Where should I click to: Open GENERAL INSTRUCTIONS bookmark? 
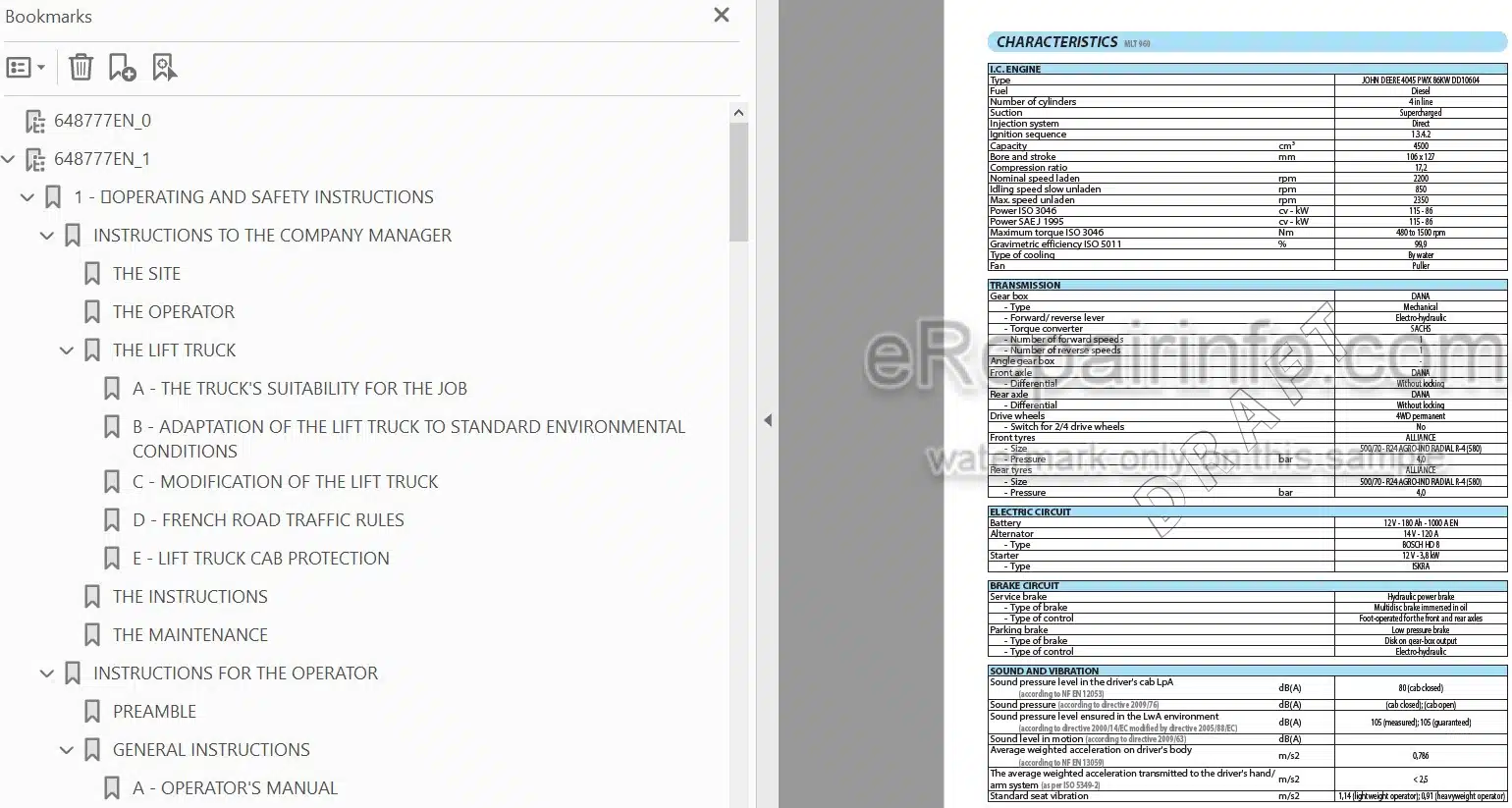coord(211,750)
